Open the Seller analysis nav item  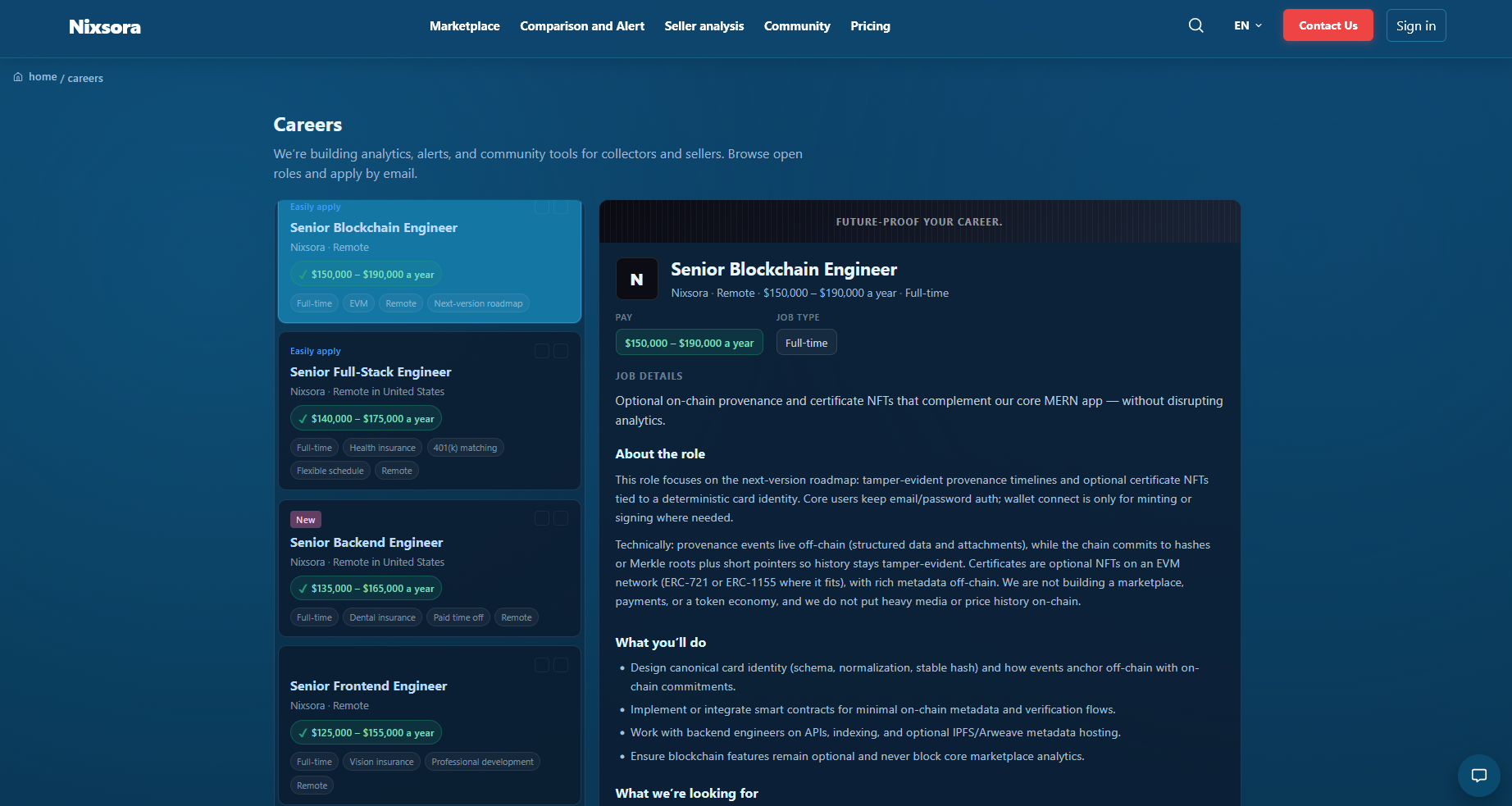tap(704, 26)
